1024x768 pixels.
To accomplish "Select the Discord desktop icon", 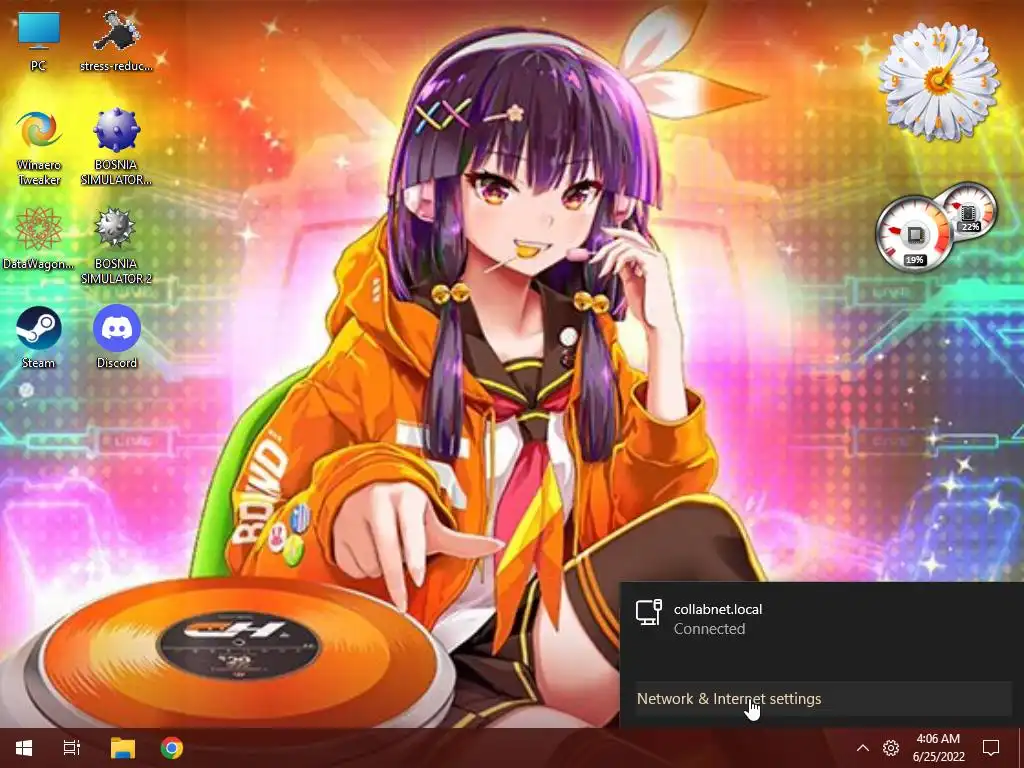I will point(116,338).
